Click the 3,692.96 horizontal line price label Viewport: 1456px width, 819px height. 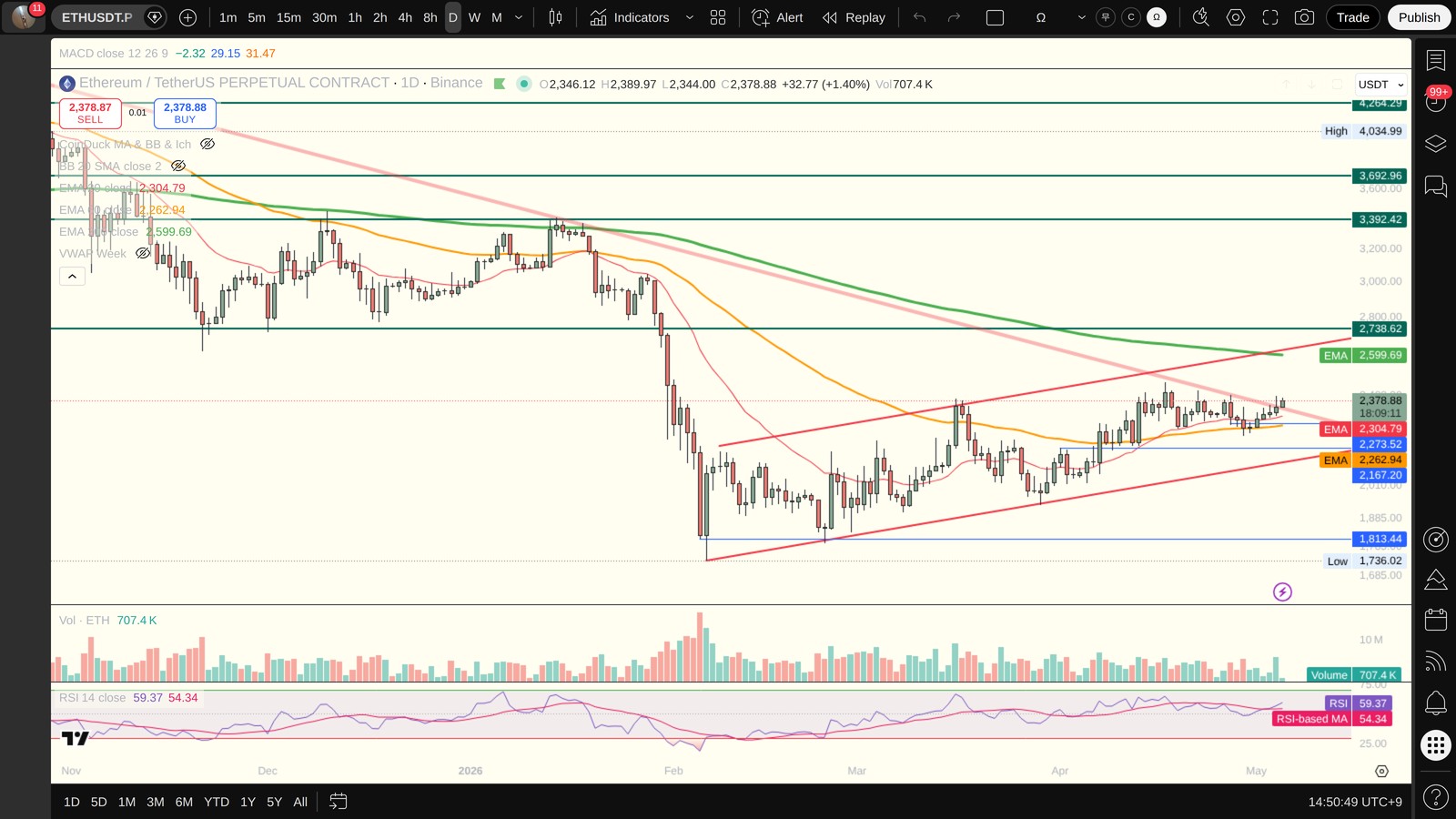coord(1380,176)
